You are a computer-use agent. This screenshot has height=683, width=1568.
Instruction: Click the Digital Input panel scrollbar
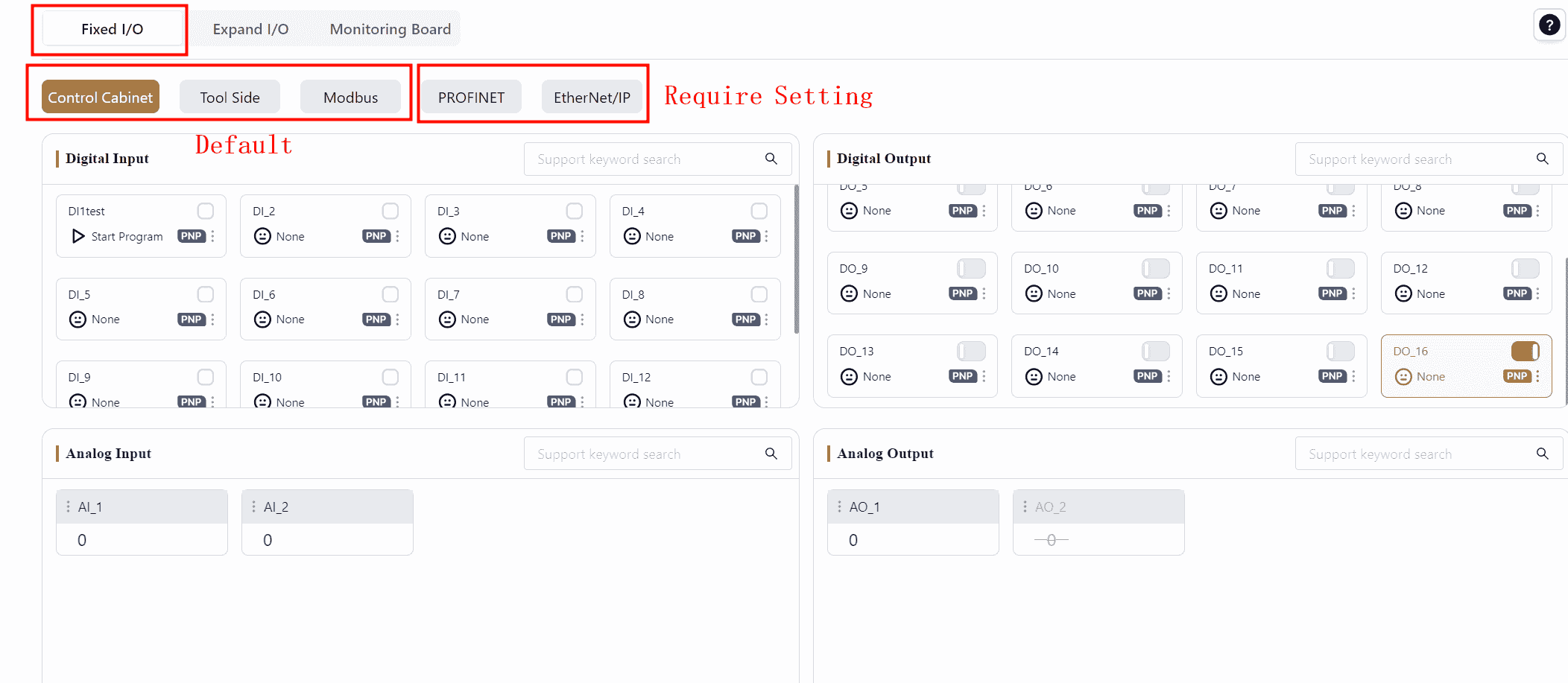pos(796,261)
